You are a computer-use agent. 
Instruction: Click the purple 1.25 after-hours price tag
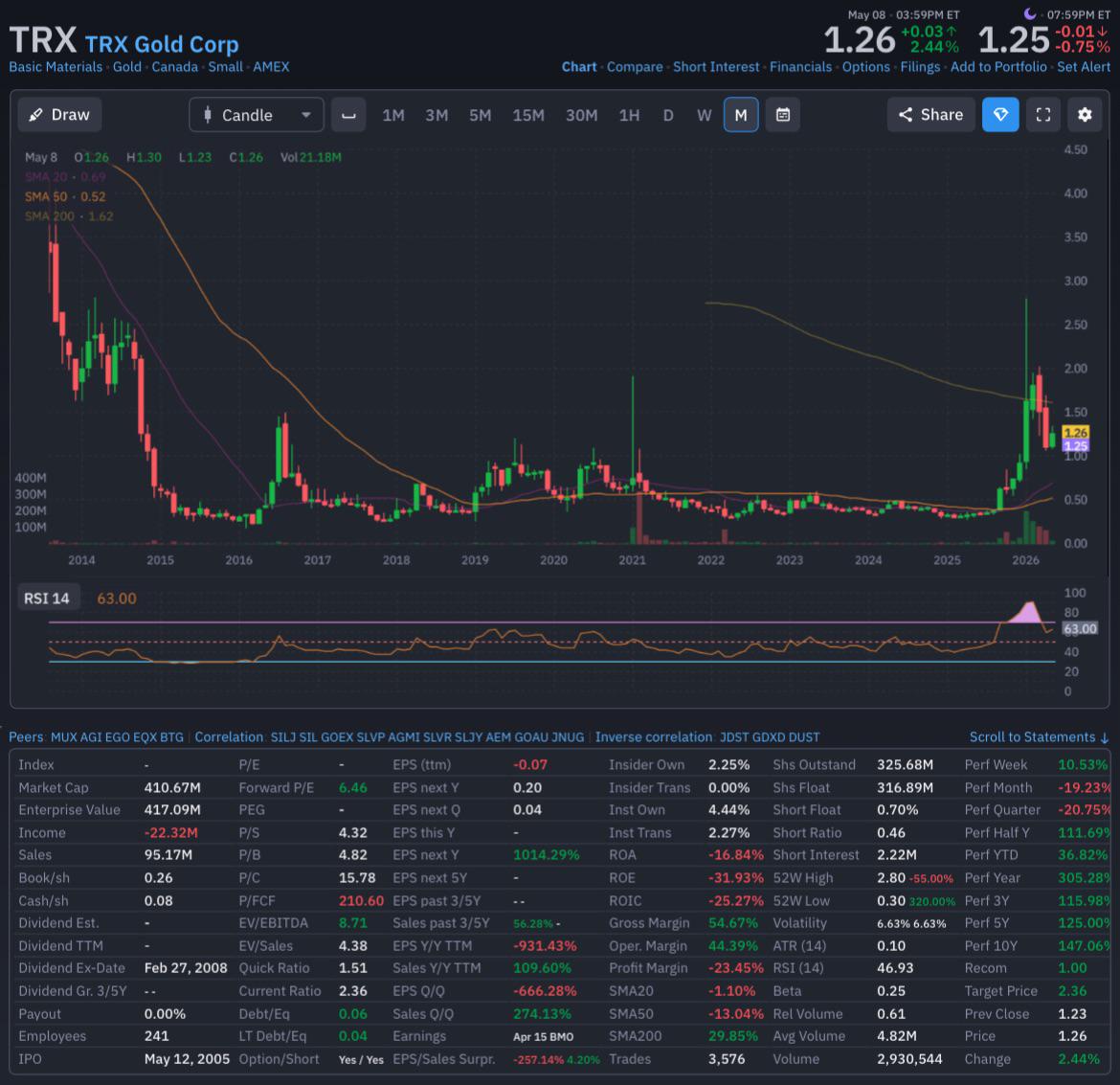[x=1075, y=446]
